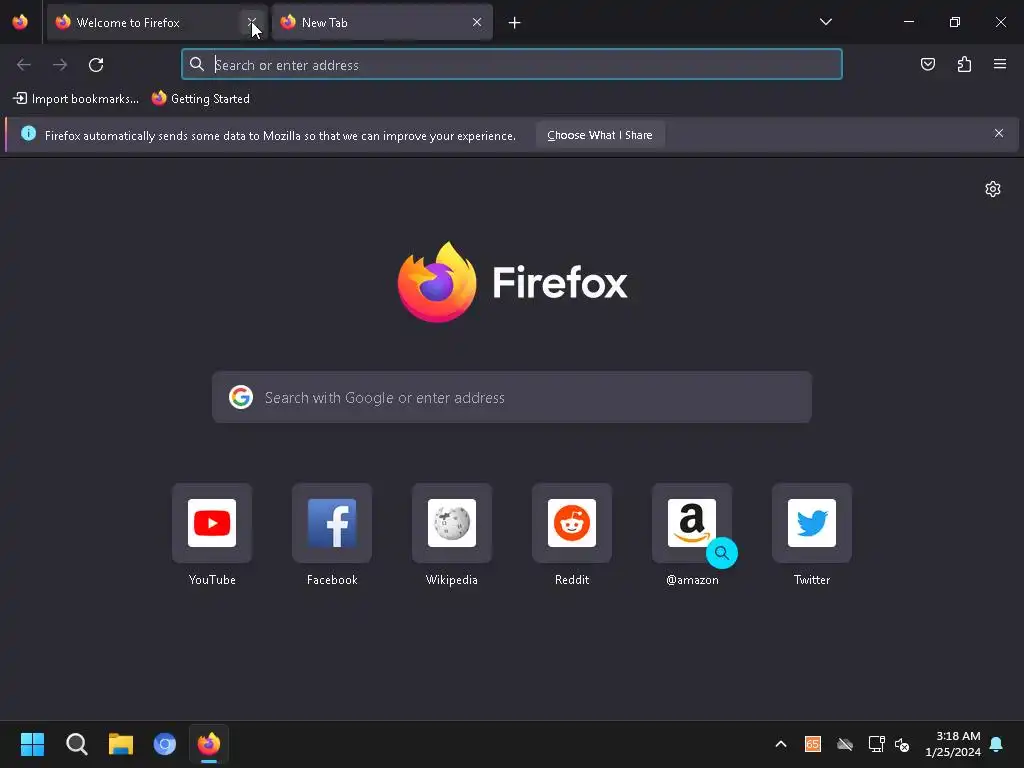The height and width of the screenshot is (768, 1024).
Task: Focus the address bar field
Action: point(512,65)
